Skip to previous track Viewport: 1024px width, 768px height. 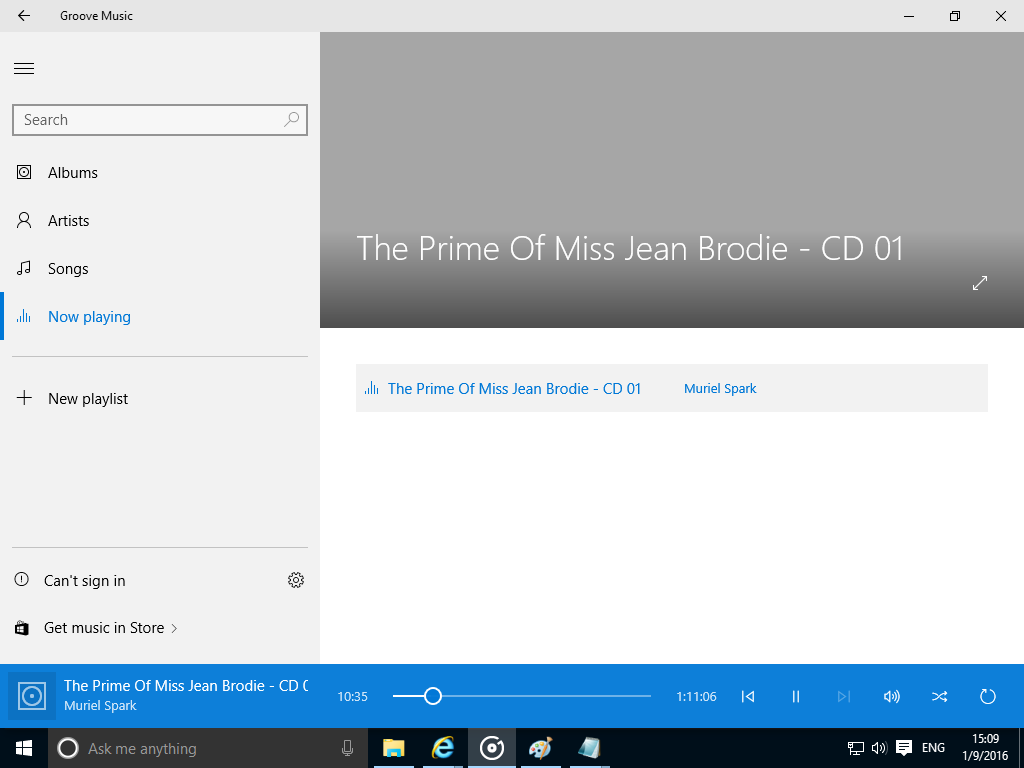pyautogui.click(x=748, y=697)
